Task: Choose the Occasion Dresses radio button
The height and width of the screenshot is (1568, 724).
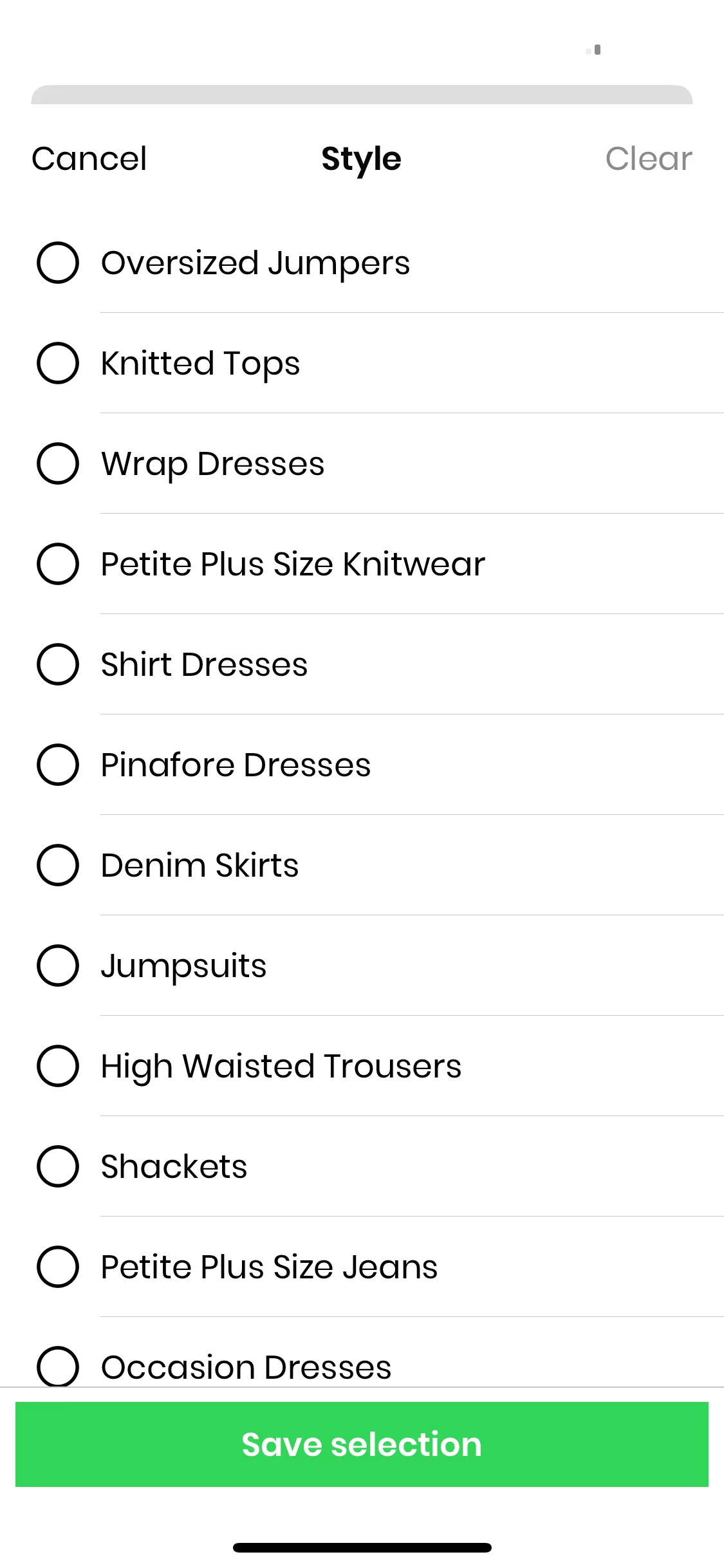Action: pos(58,1366)
